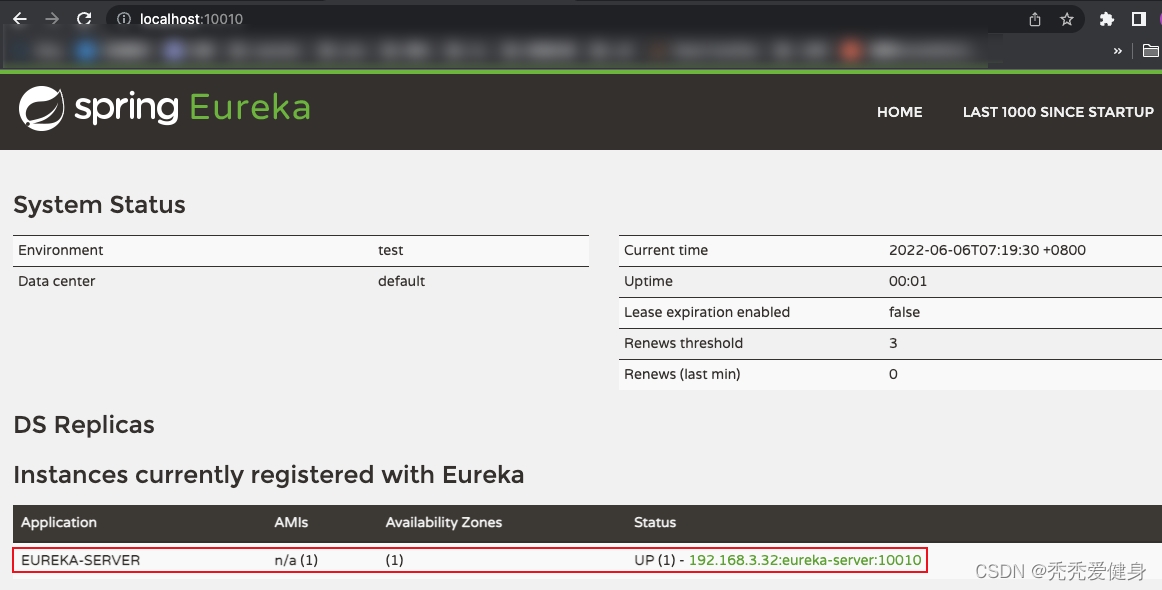Open LAST 1000 SINCE STARTUP link
Screen dimensions: 1162x590
pyautogui.click(x=1058, y=112)
